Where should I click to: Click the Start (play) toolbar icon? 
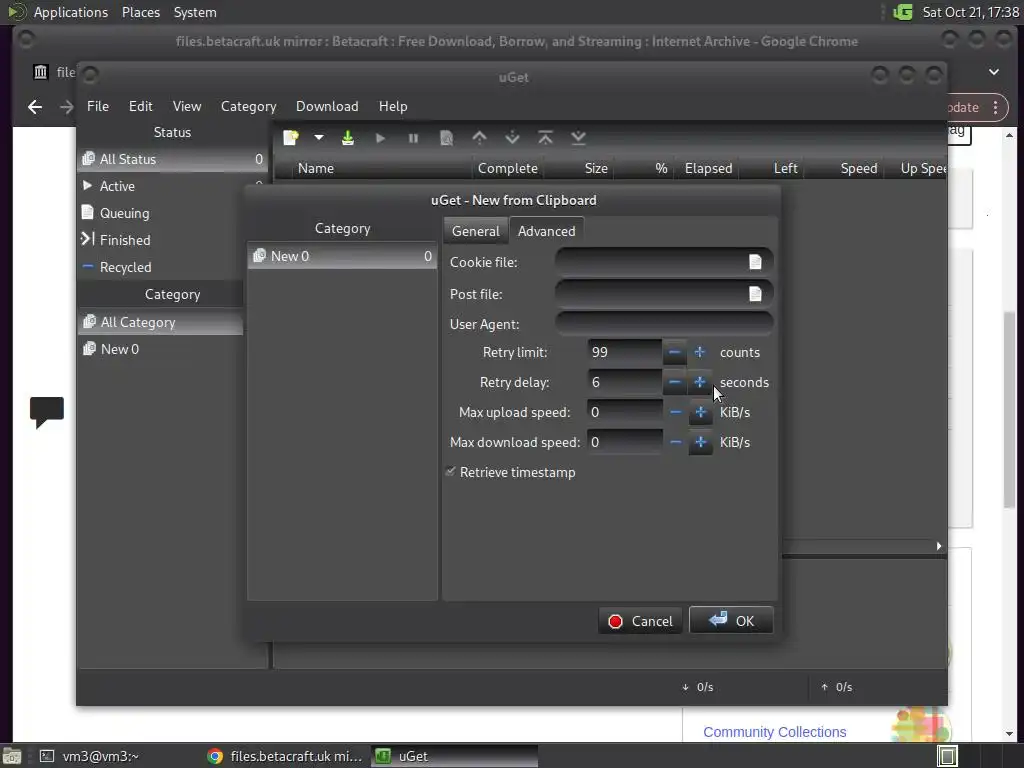380,138
